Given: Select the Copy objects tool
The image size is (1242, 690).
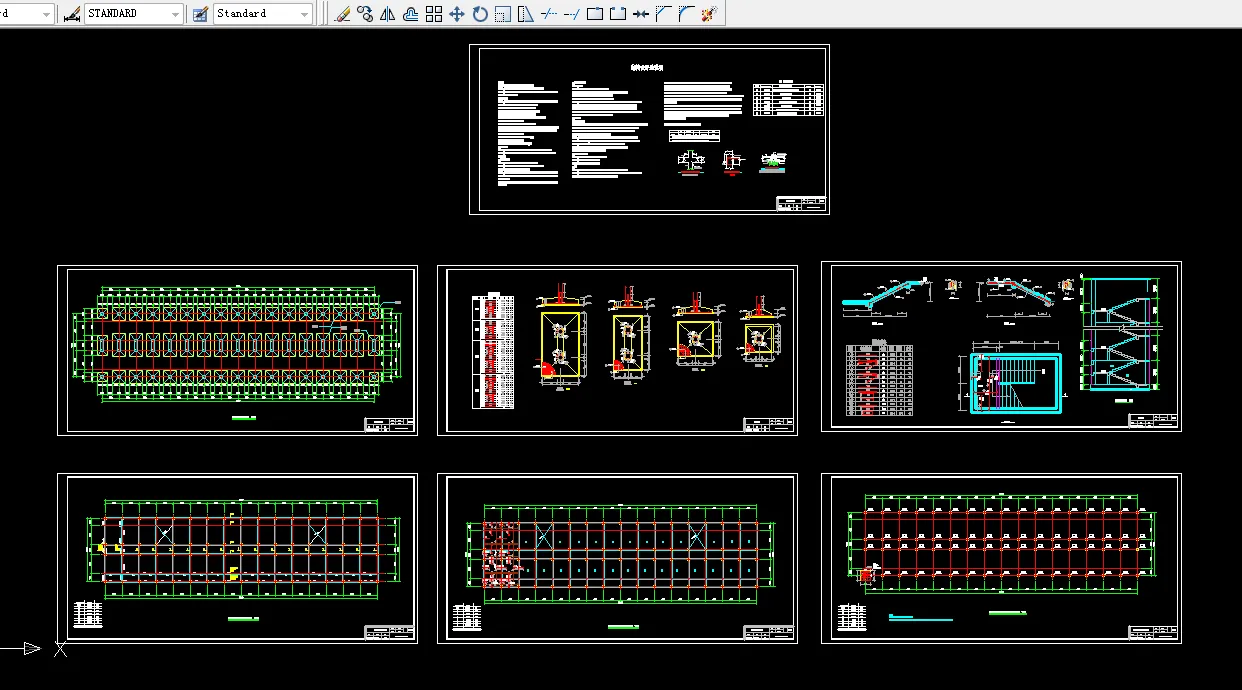Looking at the screenshot, I should (365, 14).
